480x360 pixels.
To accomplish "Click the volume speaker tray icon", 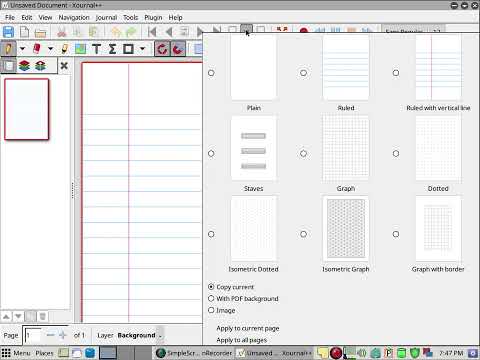I will pos(362,352).
